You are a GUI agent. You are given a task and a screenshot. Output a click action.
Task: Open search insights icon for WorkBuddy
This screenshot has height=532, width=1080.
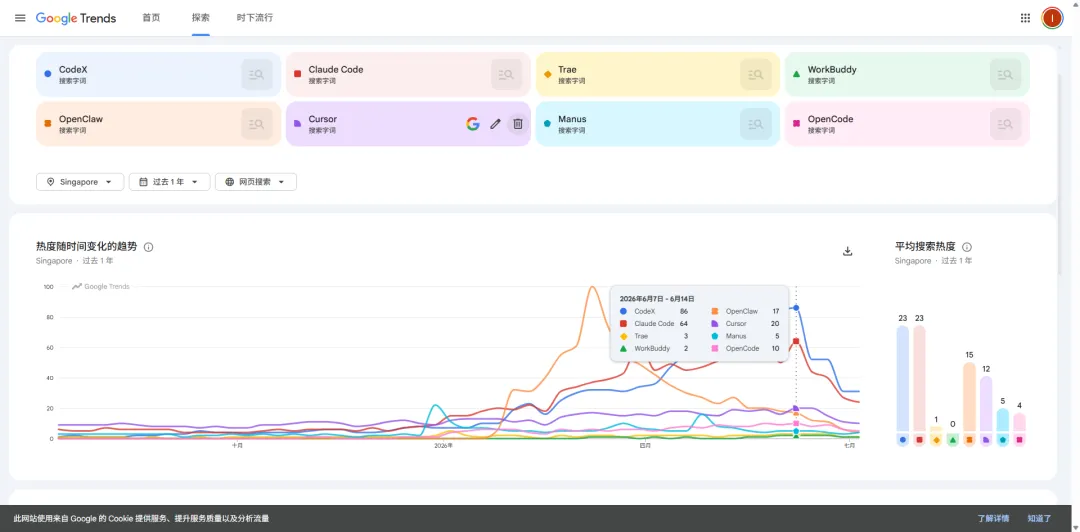tap(1006, 74)
